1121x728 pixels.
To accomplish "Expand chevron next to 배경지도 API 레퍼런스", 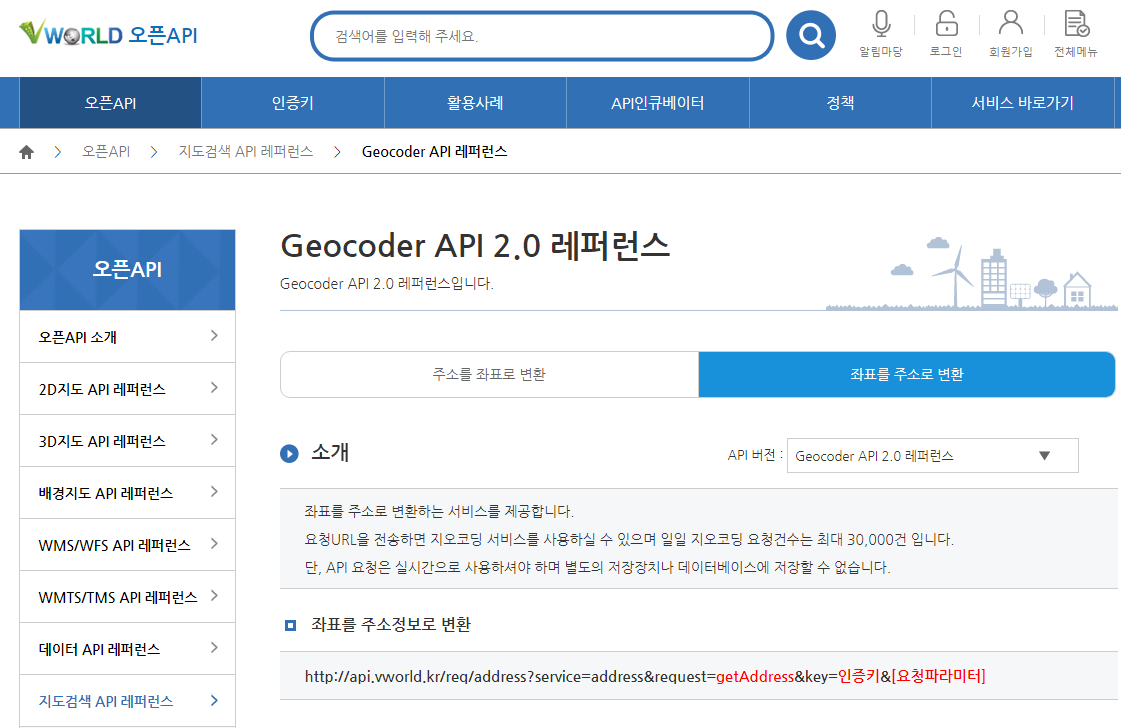I will tap(214, 492).
